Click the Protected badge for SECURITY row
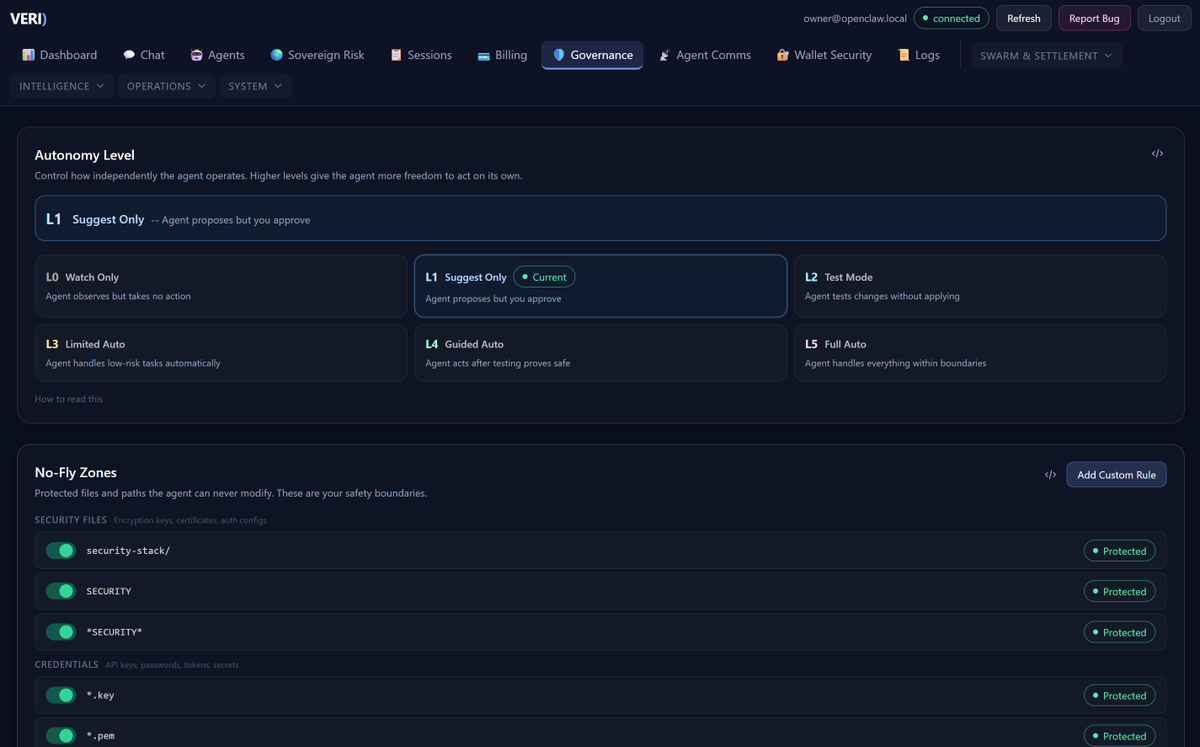Screen dimensions: 1200x747 tap(1119, 591)
